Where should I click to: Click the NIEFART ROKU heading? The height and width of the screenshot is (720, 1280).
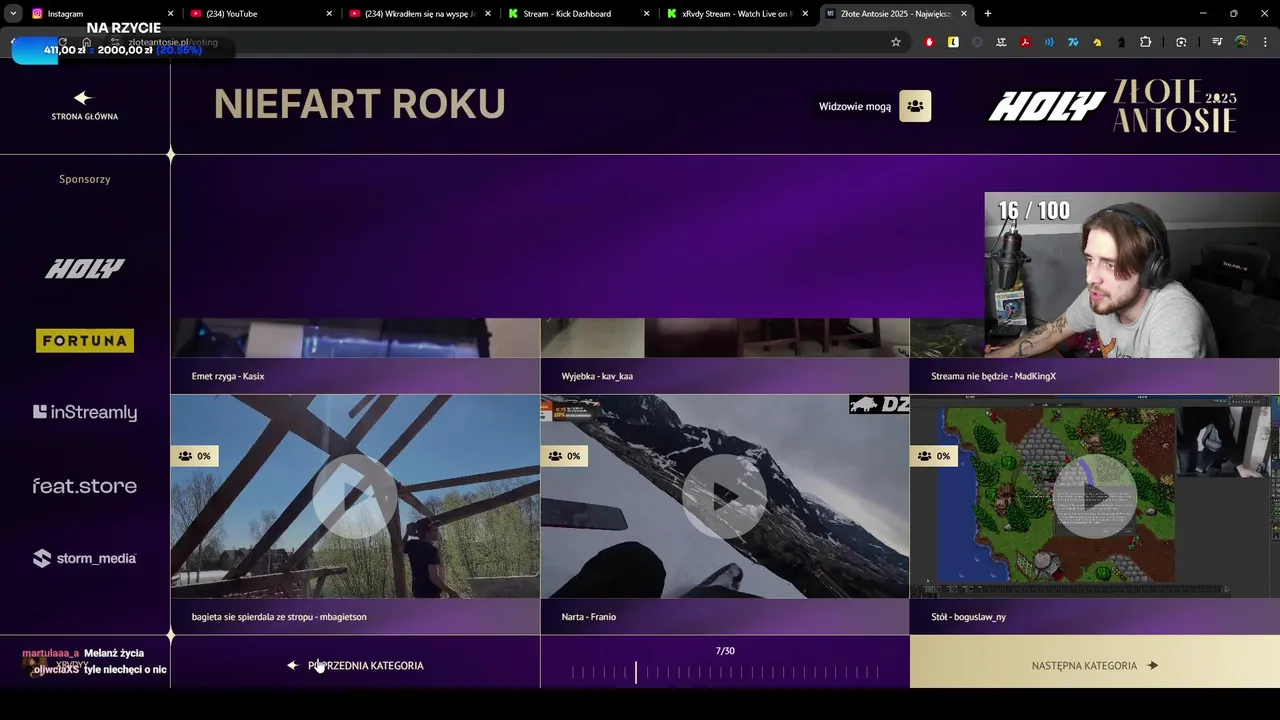[360, 104]
